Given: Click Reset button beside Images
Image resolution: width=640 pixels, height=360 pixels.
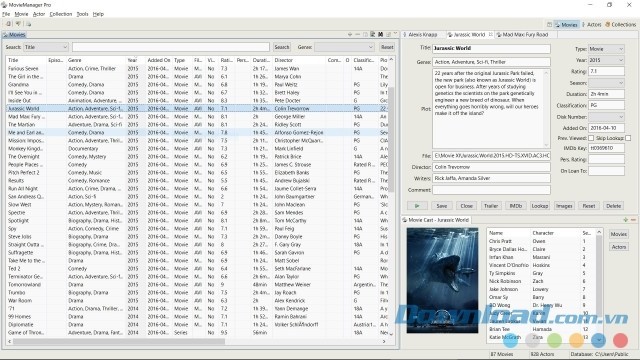Looking at the screenshot, I should 589,206.
